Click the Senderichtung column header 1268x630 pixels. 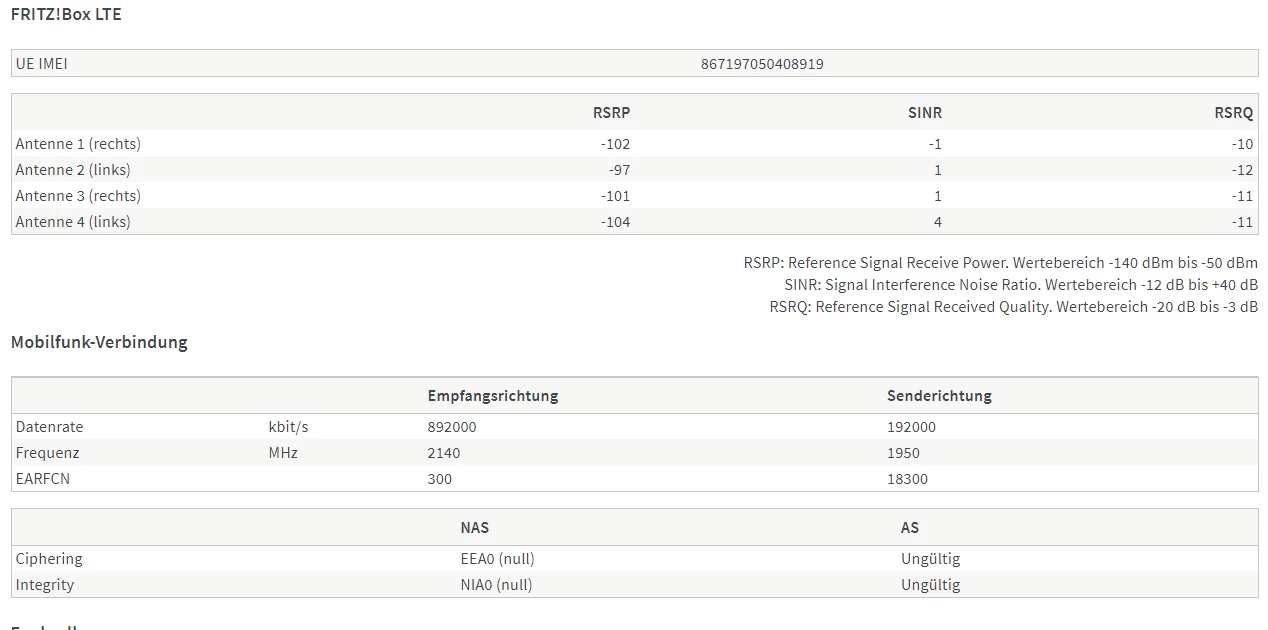[x=939, y=396]
